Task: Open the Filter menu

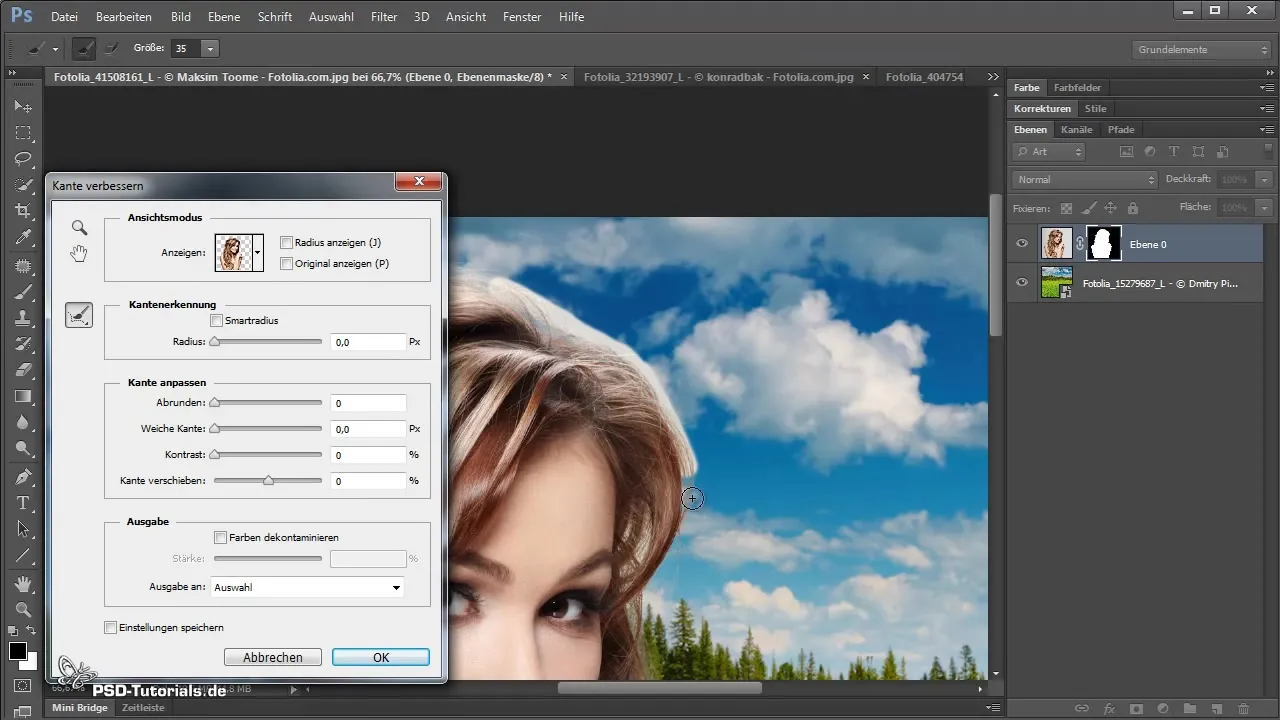Action: 383,17
